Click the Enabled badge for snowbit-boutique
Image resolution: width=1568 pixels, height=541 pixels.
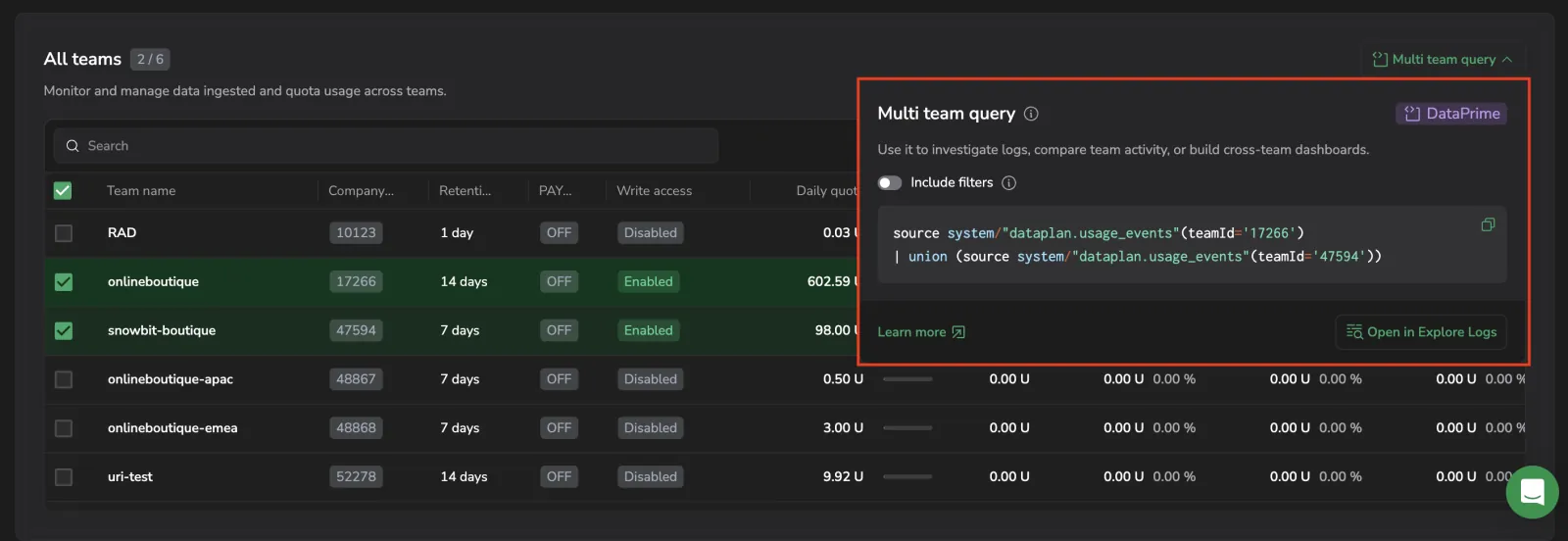coord(649,331)
